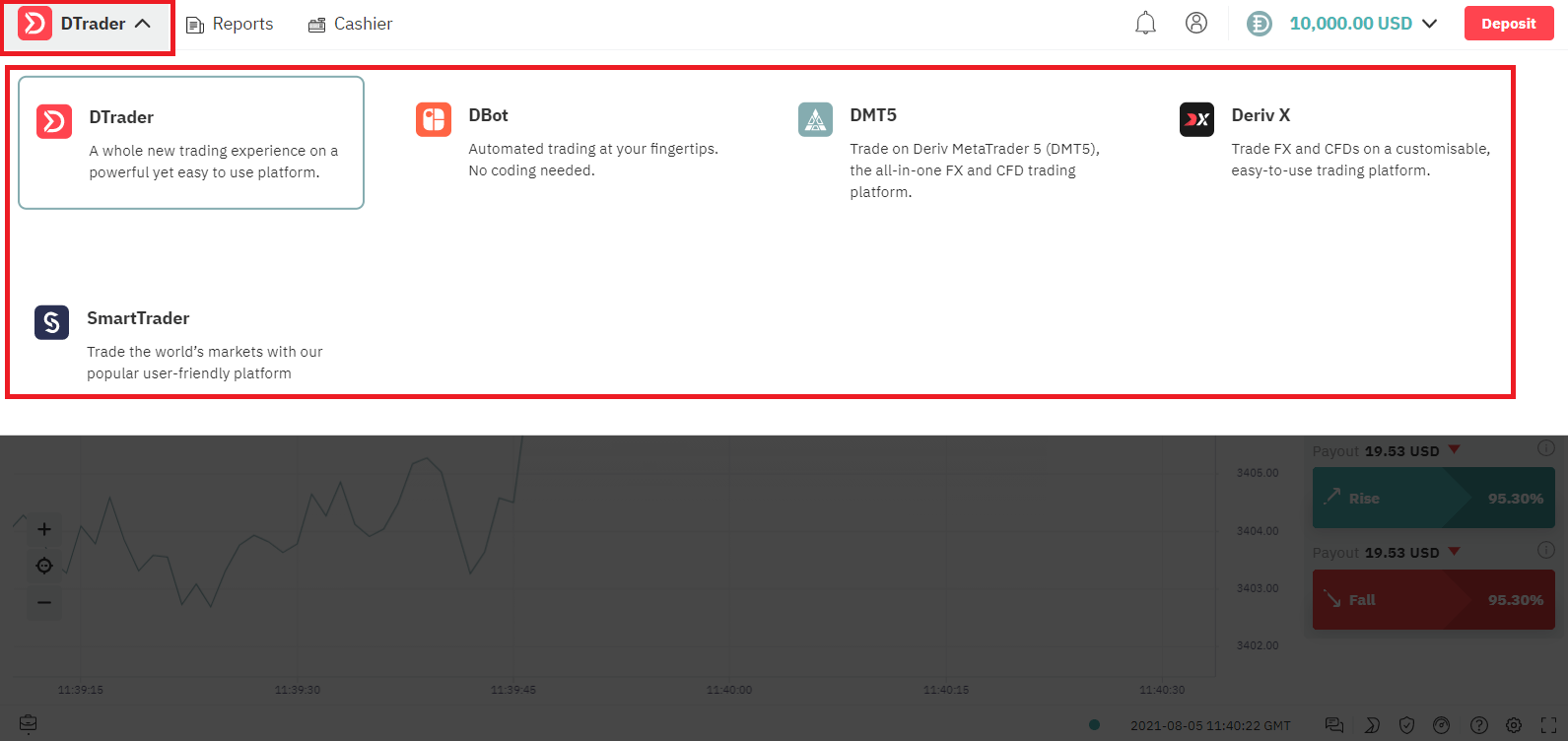Click the Rise purchase button
Screen dimensions: 1568x741
point(1433,499)
